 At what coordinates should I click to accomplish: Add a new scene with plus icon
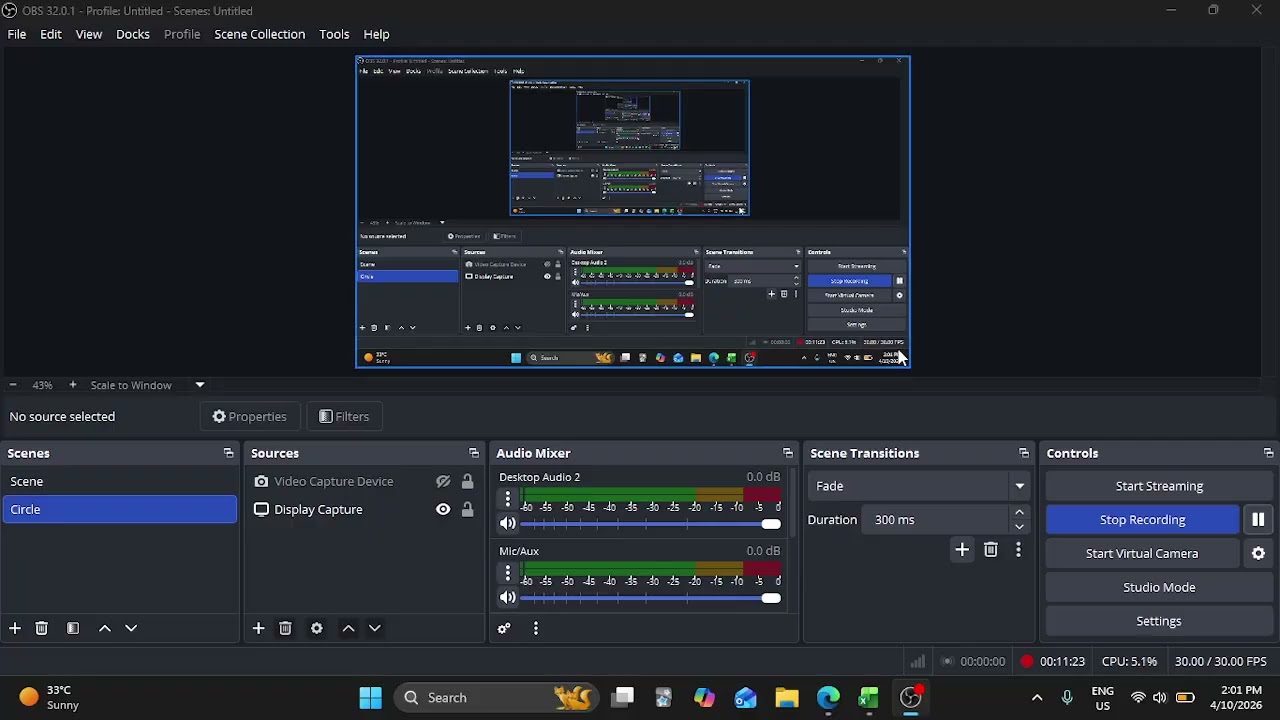point(15,628)
